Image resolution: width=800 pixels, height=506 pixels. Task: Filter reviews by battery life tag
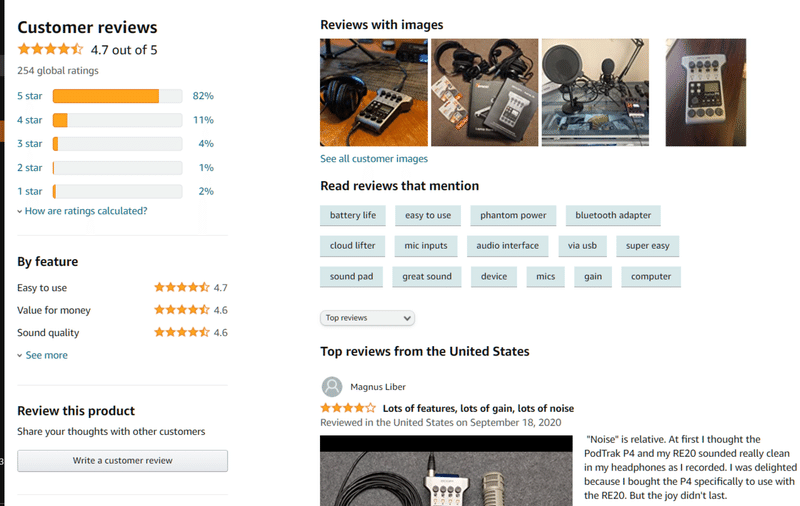(x=353, y=215)
